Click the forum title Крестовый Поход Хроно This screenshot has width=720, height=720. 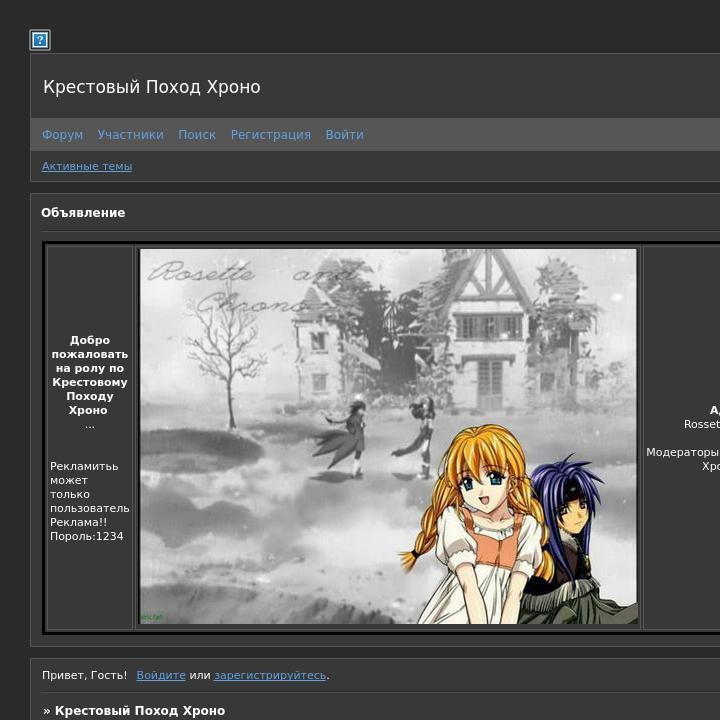(x=152, y=87)
